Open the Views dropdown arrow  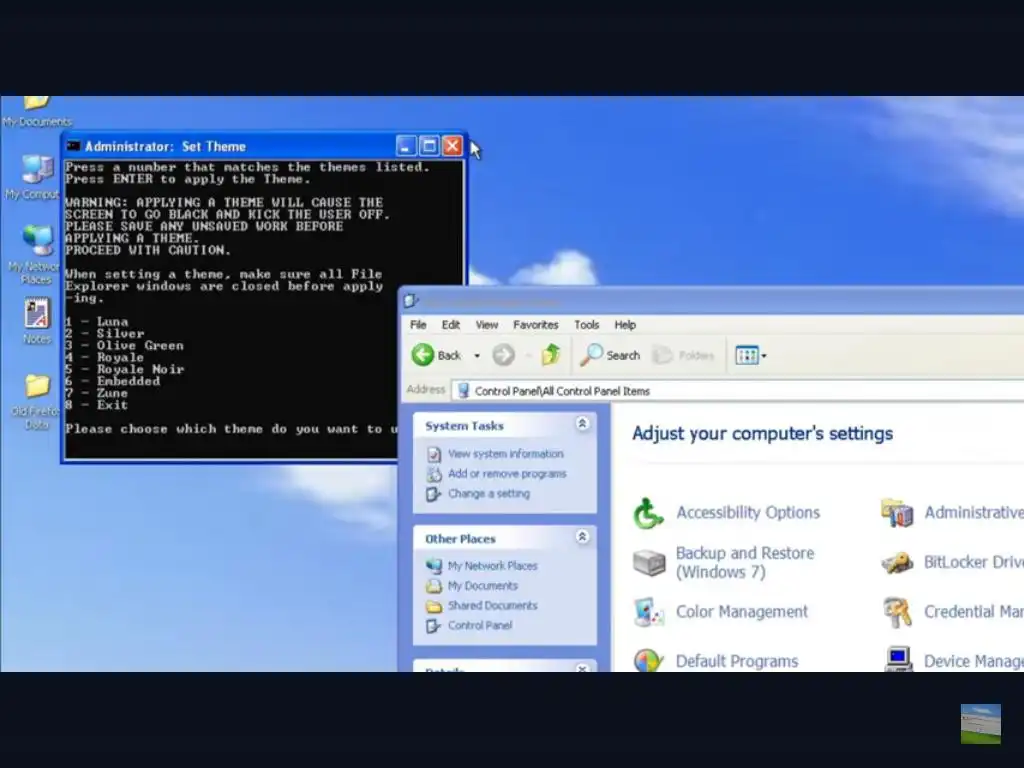(x=764, y=356)
